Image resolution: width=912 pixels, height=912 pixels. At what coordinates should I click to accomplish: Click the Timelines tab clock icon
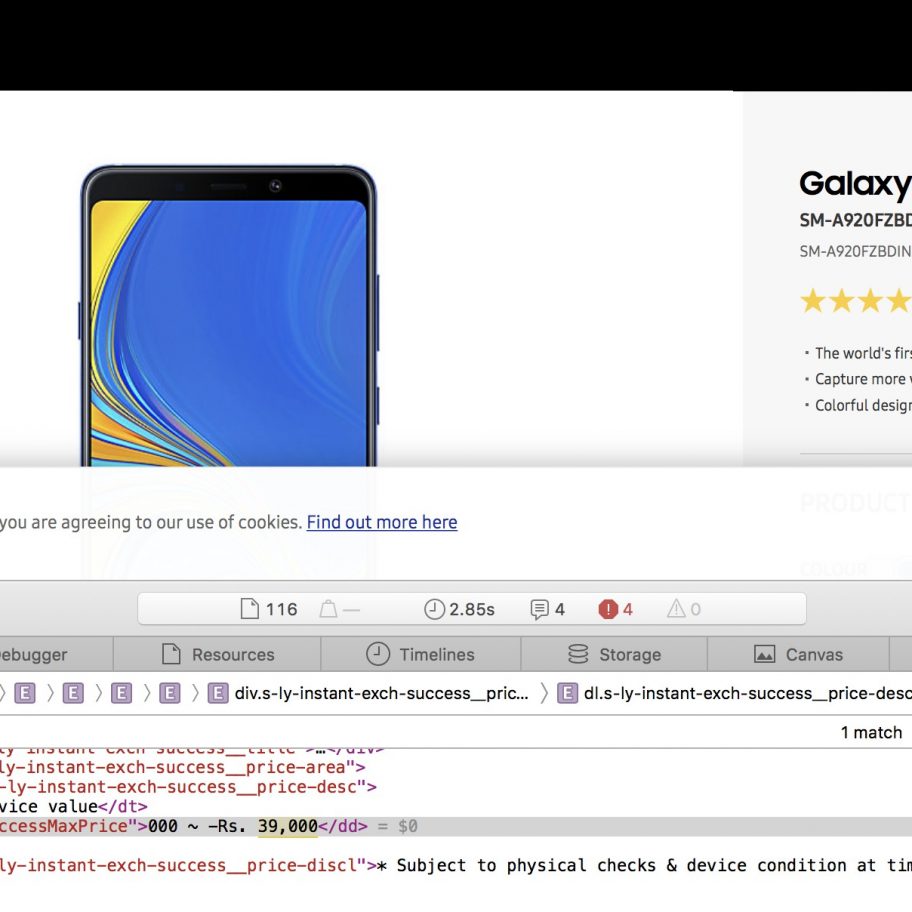378,655
